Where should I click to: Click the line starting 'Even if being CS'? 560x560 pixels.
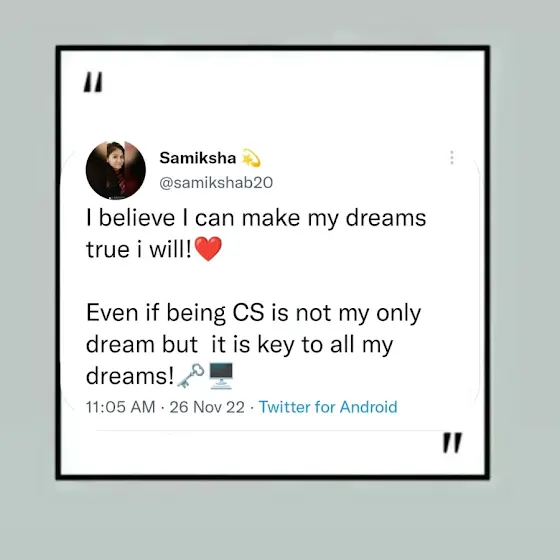254,313
